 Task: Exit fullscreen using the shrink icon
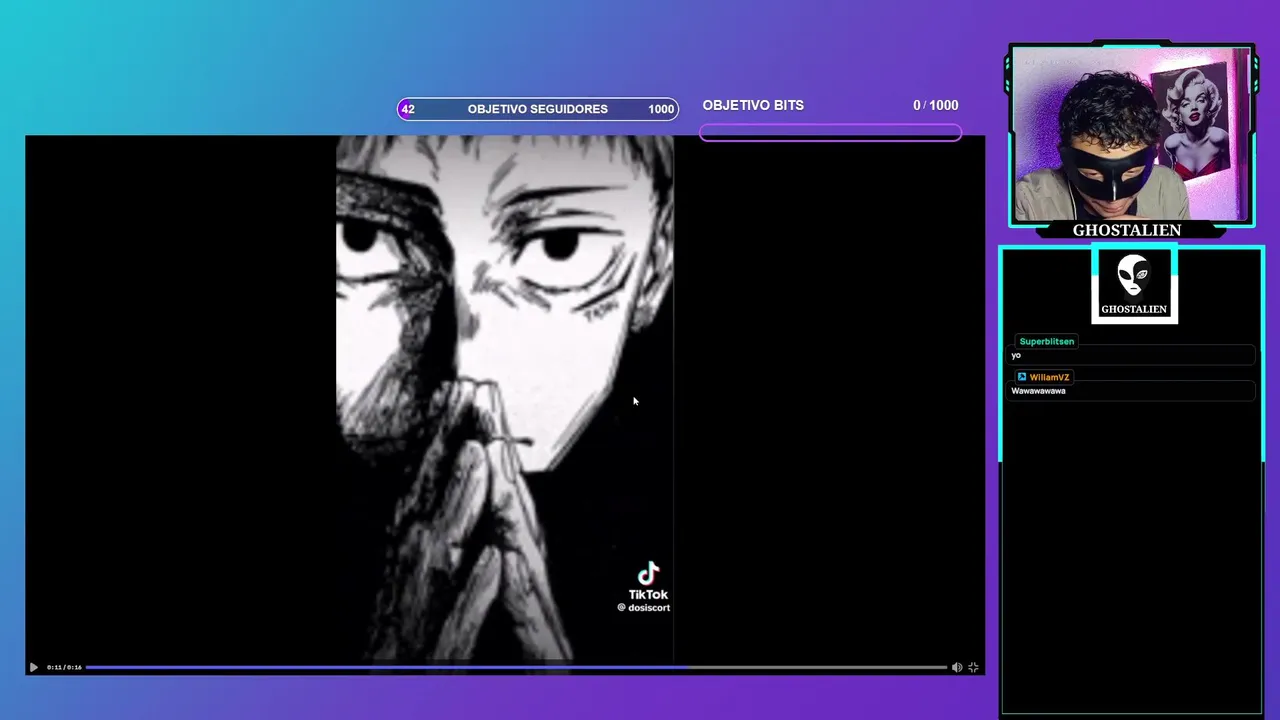pos(973,667)
